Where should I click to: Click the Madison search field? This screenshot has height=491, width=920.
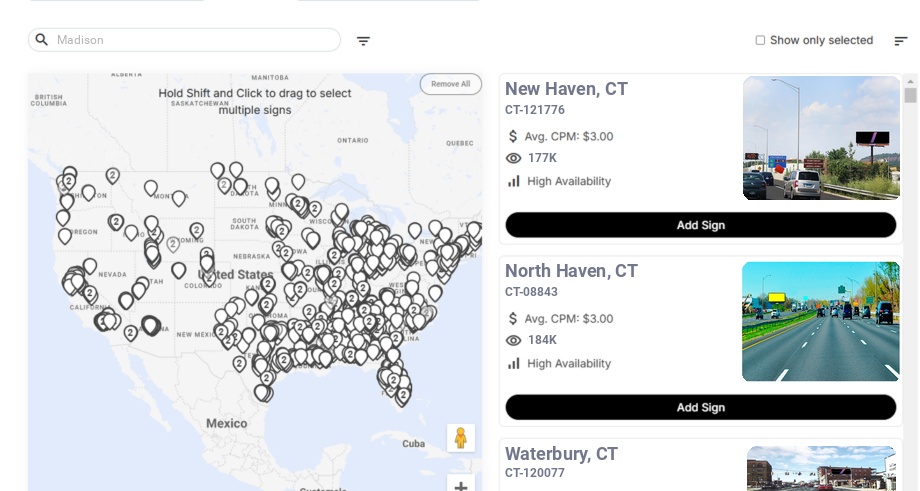click(195, 40)
